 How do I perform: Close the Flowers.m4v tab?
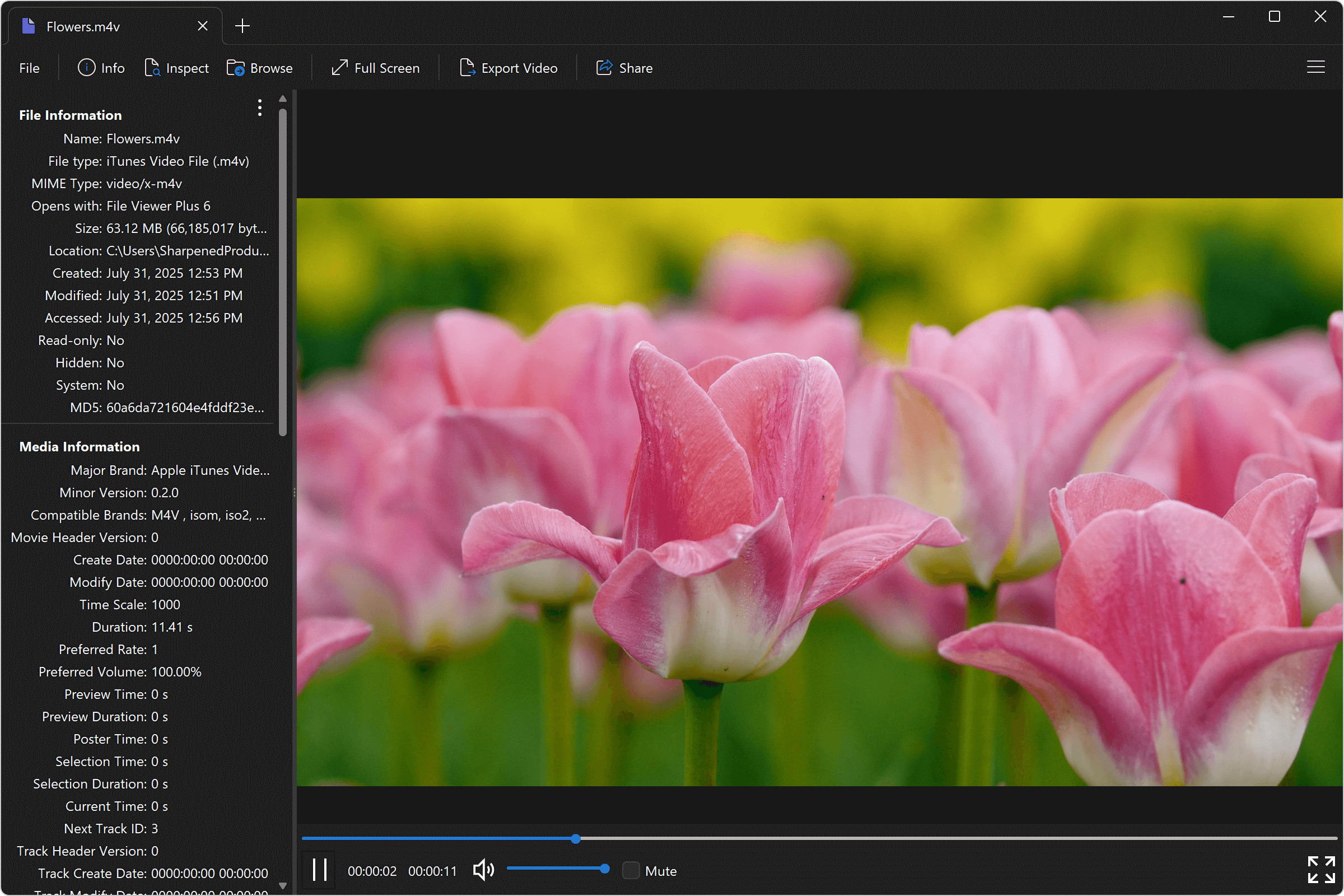[202, 26]
